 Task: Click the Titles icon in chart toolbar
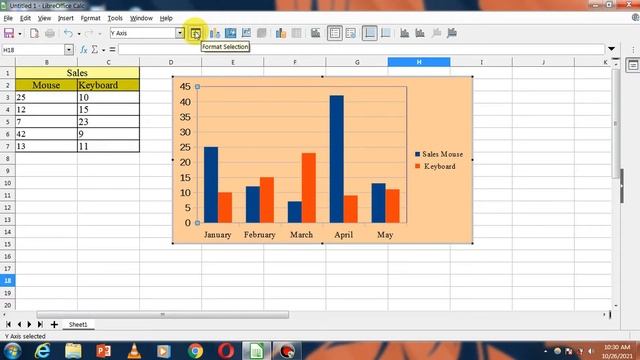[316, 33]
